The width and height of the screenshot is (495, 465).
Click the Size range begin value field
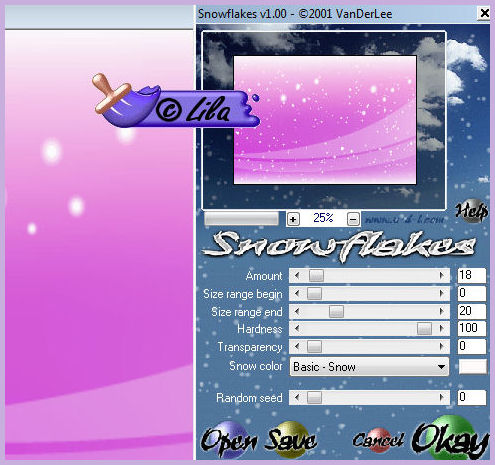[x=472, y=293]
